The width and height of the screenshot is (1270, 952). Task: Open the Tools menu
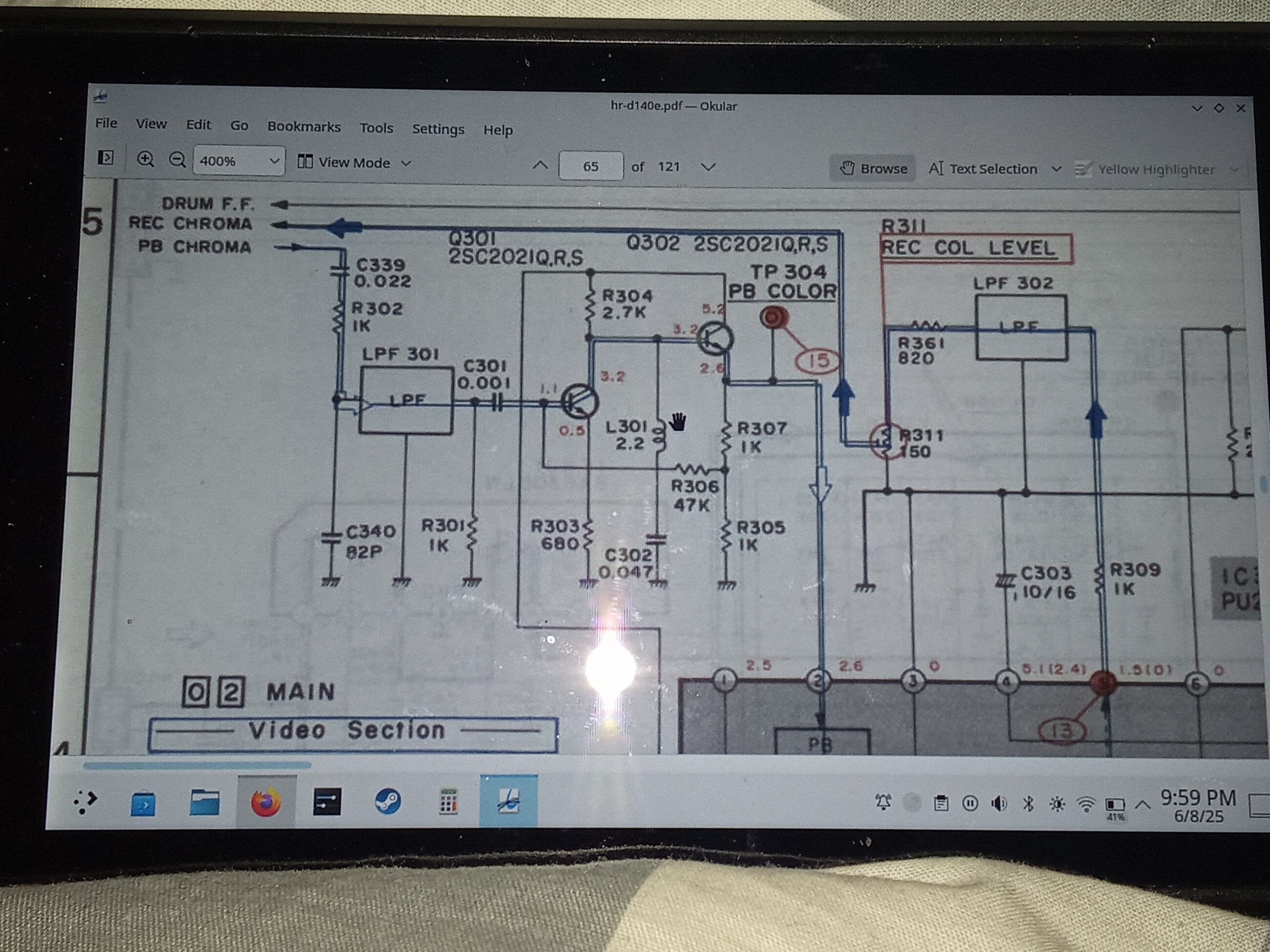click(x=376, y=128)
